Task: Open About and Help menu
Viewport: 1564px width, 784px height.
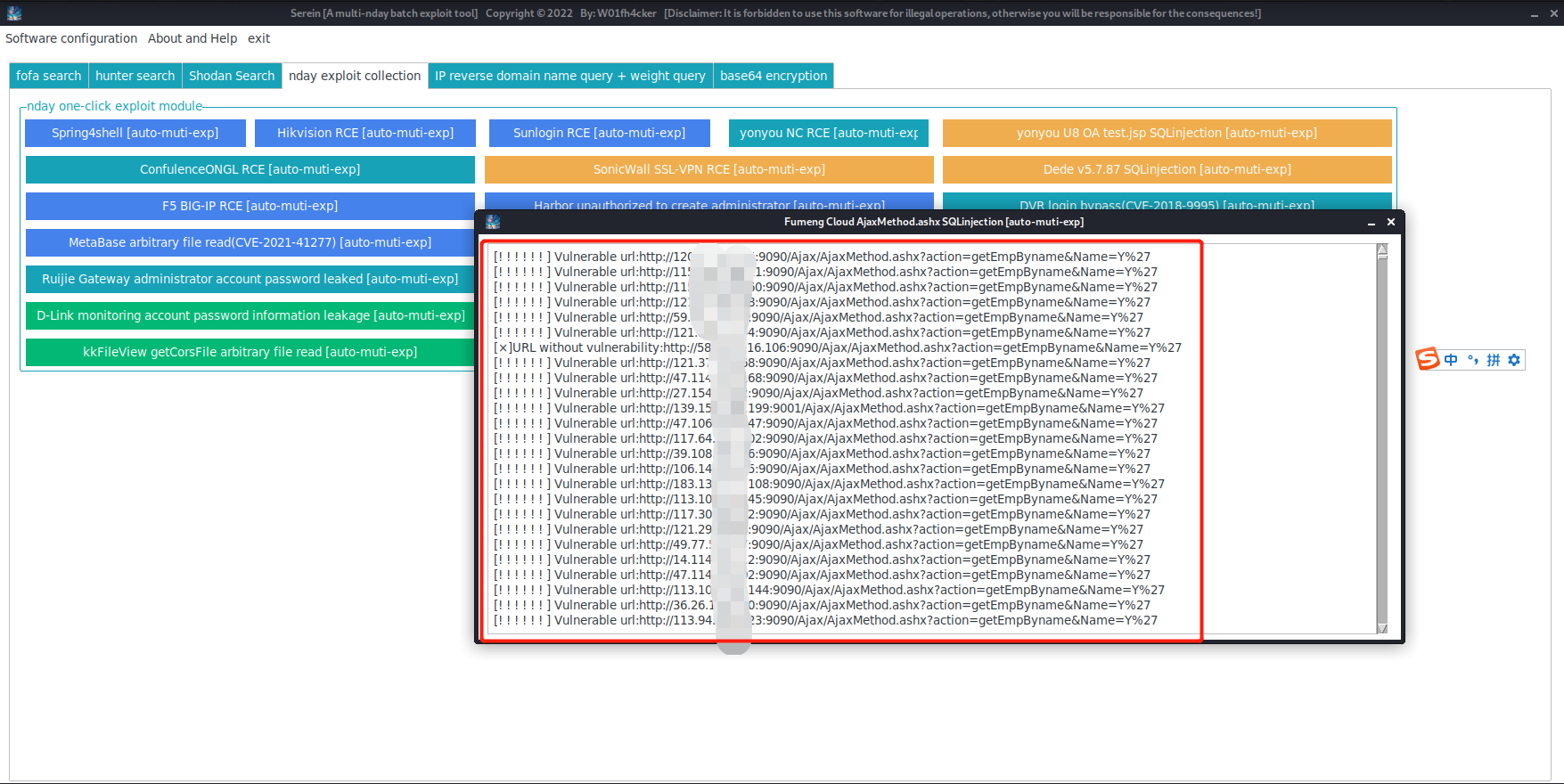Action: 192,38
